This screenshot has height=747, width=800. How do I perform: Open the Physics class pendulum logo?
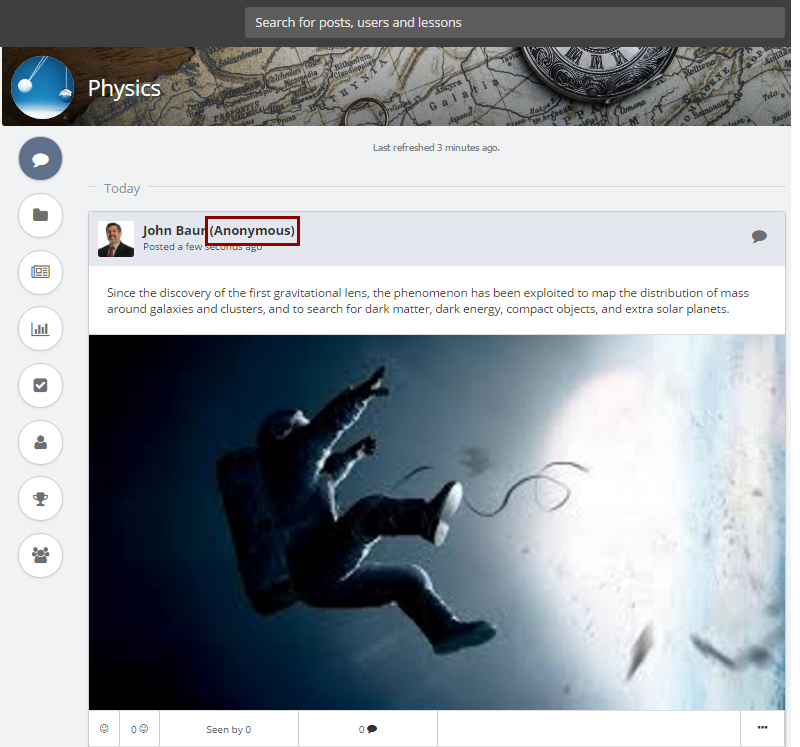[42, 88]
